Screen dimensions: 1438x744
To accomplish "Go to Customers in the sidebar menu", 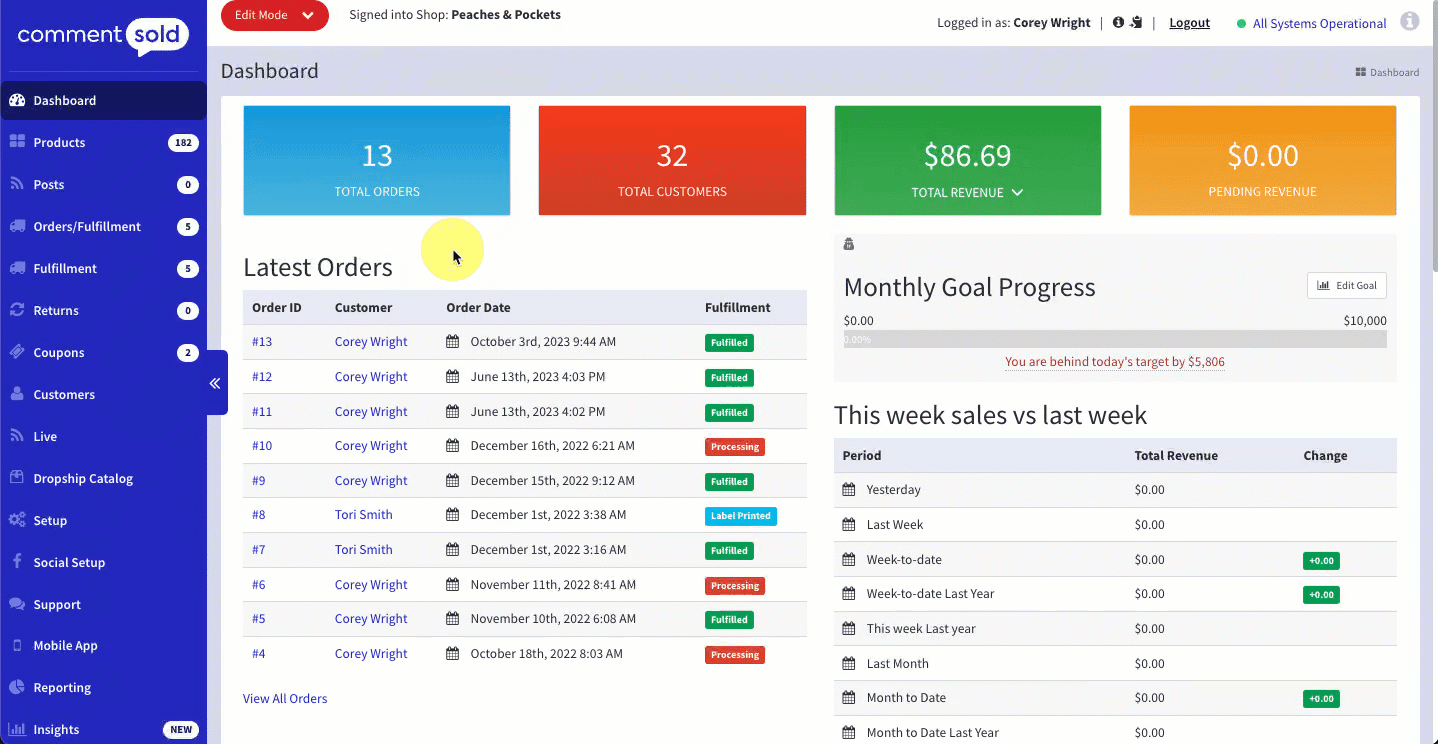I will pyautogui.click(x=64, y=394).
